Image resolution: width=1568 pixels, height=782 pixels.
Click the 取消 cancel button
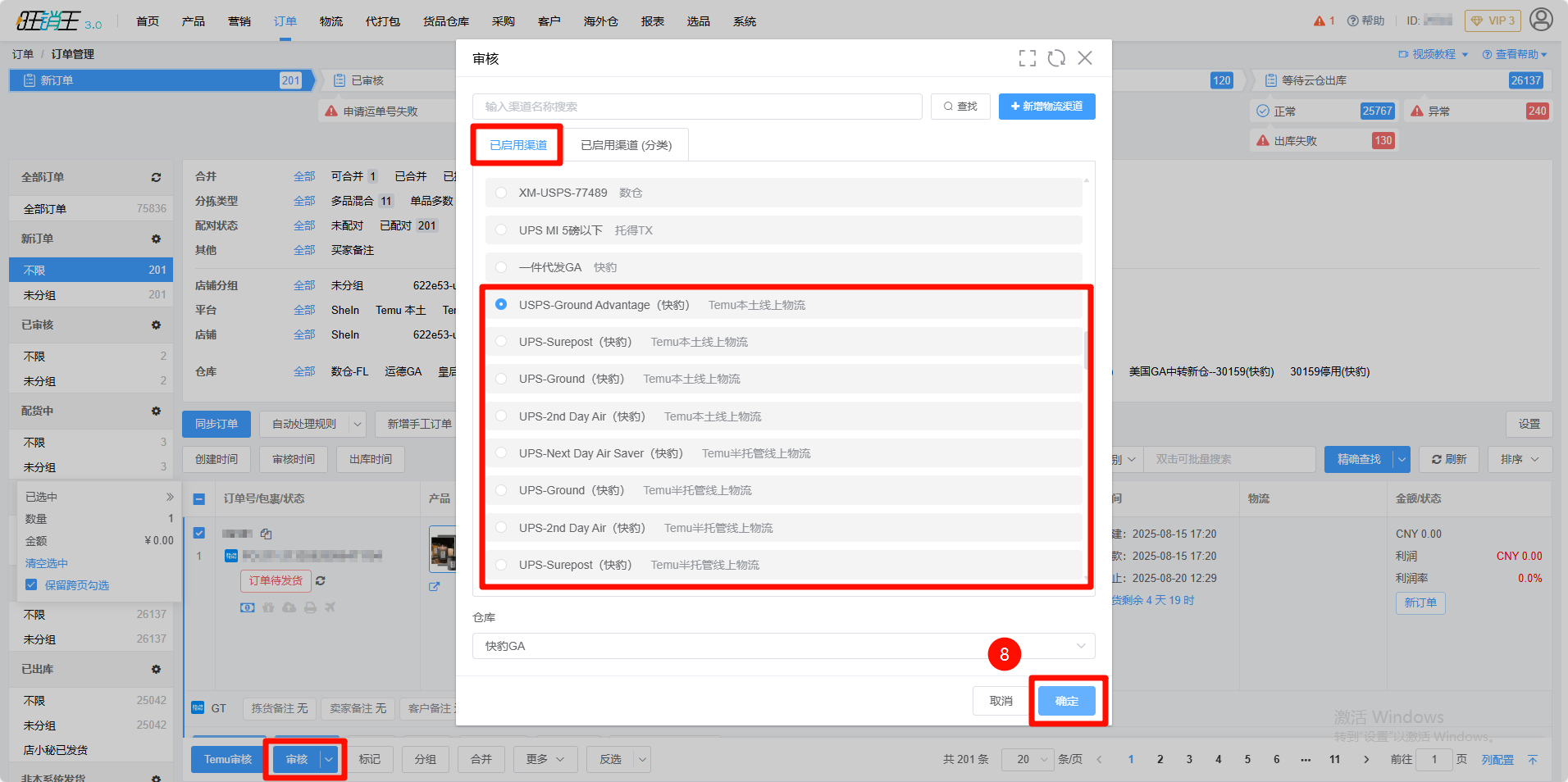tap(1001, 701)
